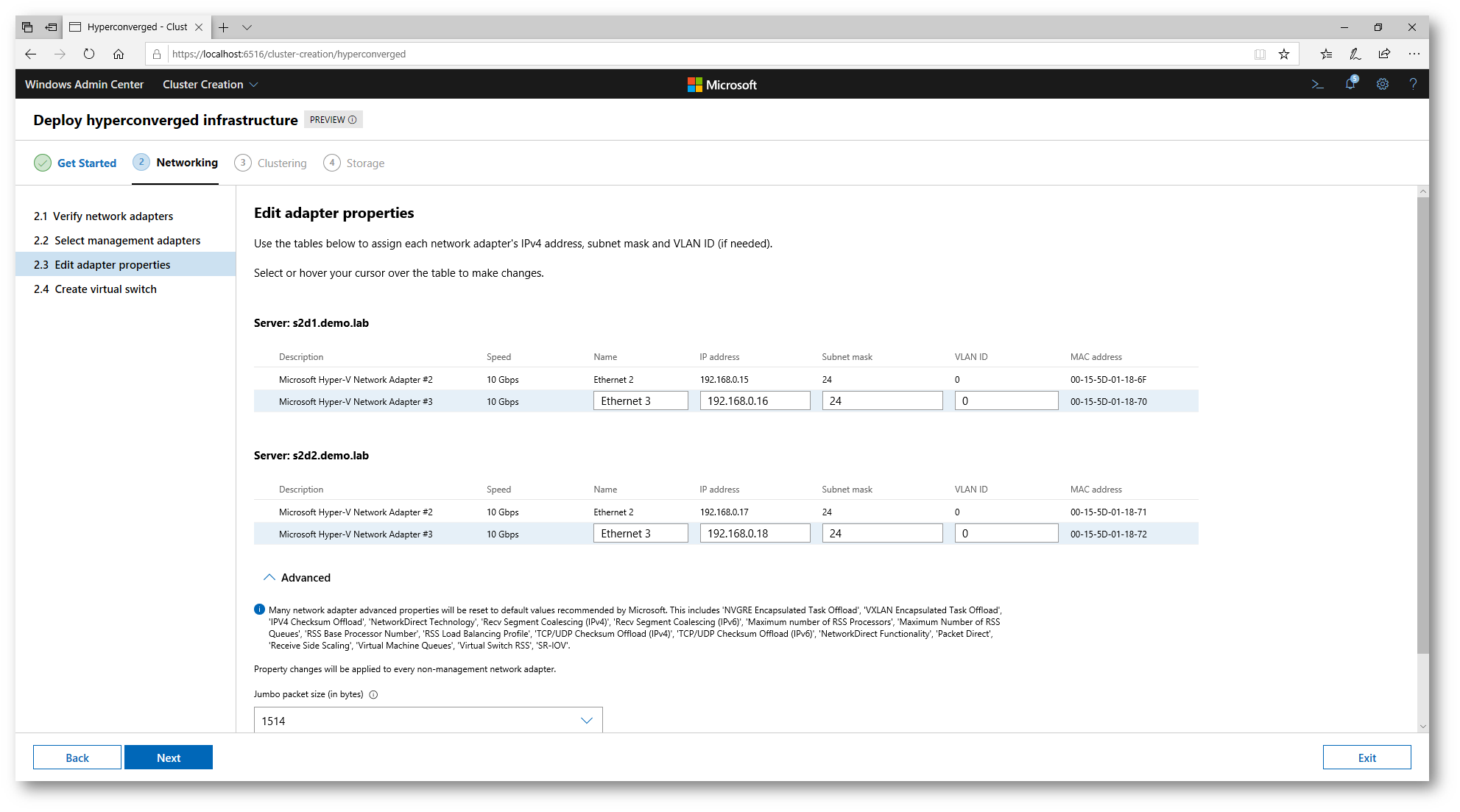
Task: Select the Clustering step tab
Action: click(x=270, y=163)
